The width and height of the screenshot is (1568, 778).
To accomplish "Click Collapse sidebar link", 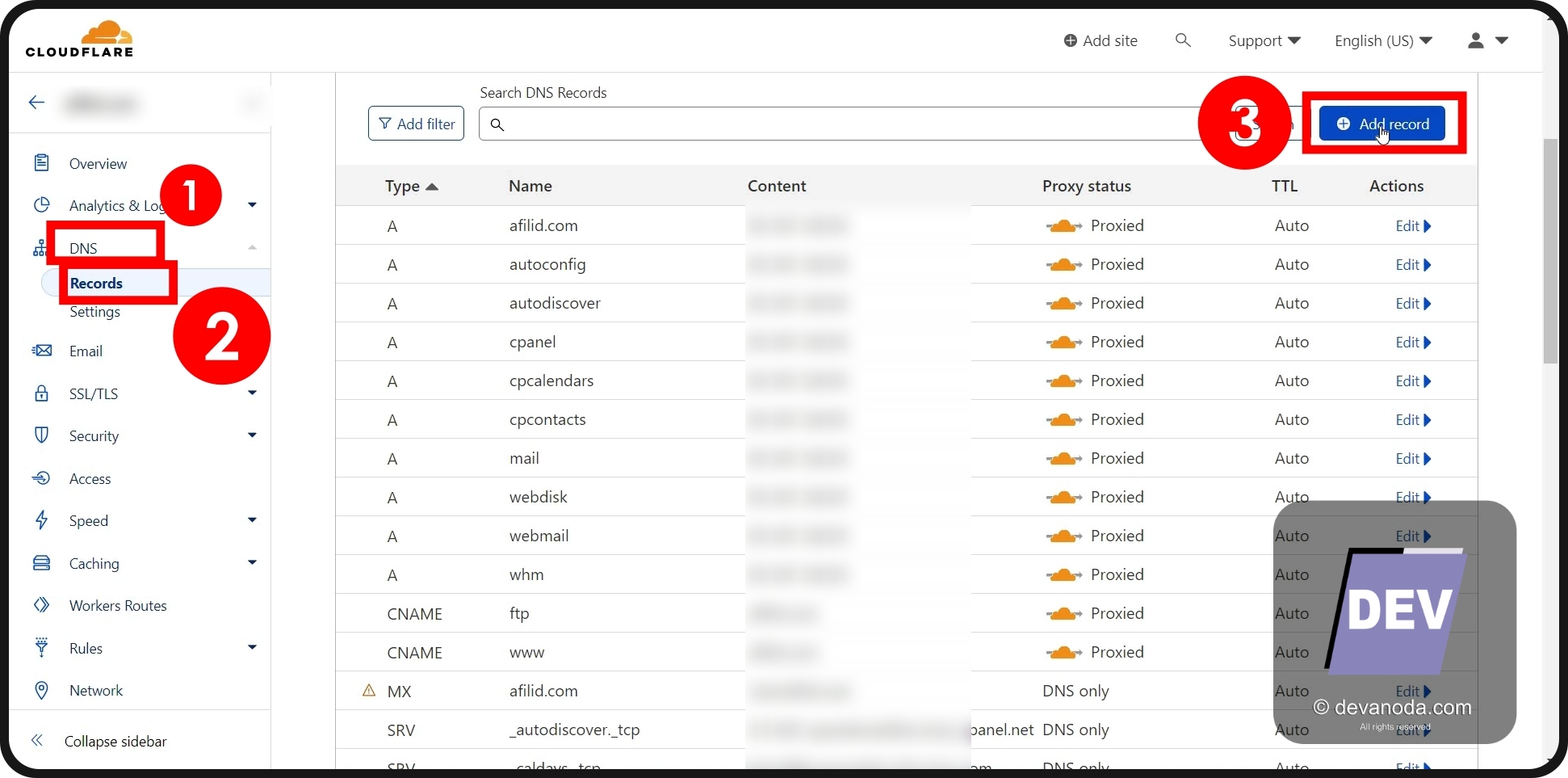I will (x=115, y=741).
